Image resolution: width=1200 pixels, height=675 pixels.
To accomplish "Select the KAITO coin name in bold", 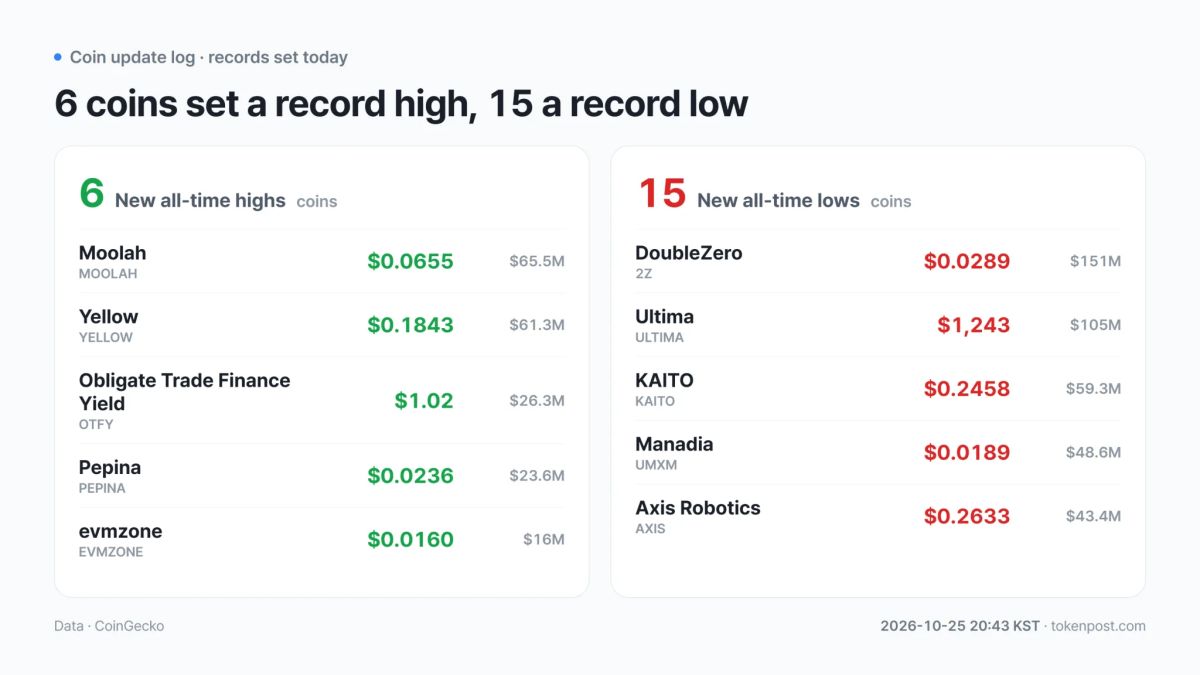I will 664,381.
